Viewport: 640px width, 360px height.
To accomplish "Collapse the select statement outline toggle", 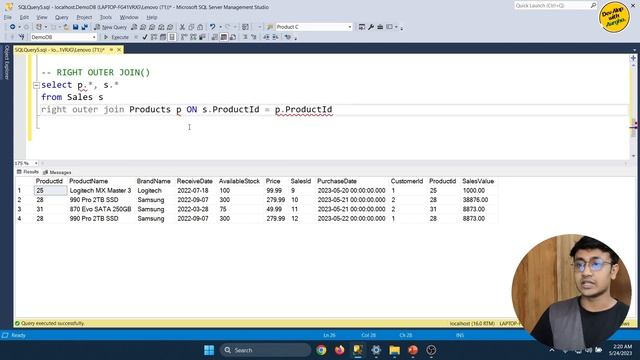I will tap(36, 85).
